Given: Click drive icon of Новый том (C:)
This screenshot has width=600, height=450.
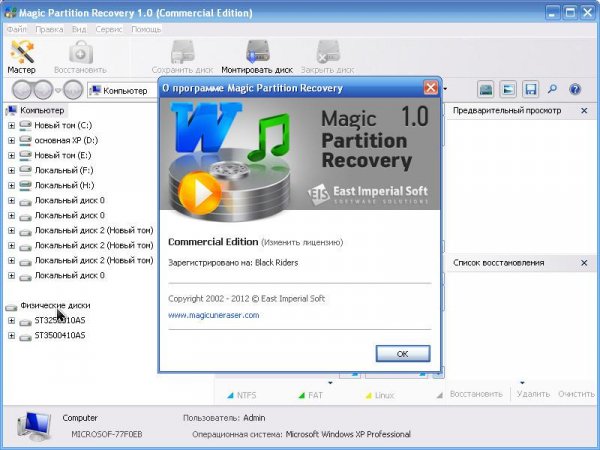Looking at the screenshot, I should 25,125.
